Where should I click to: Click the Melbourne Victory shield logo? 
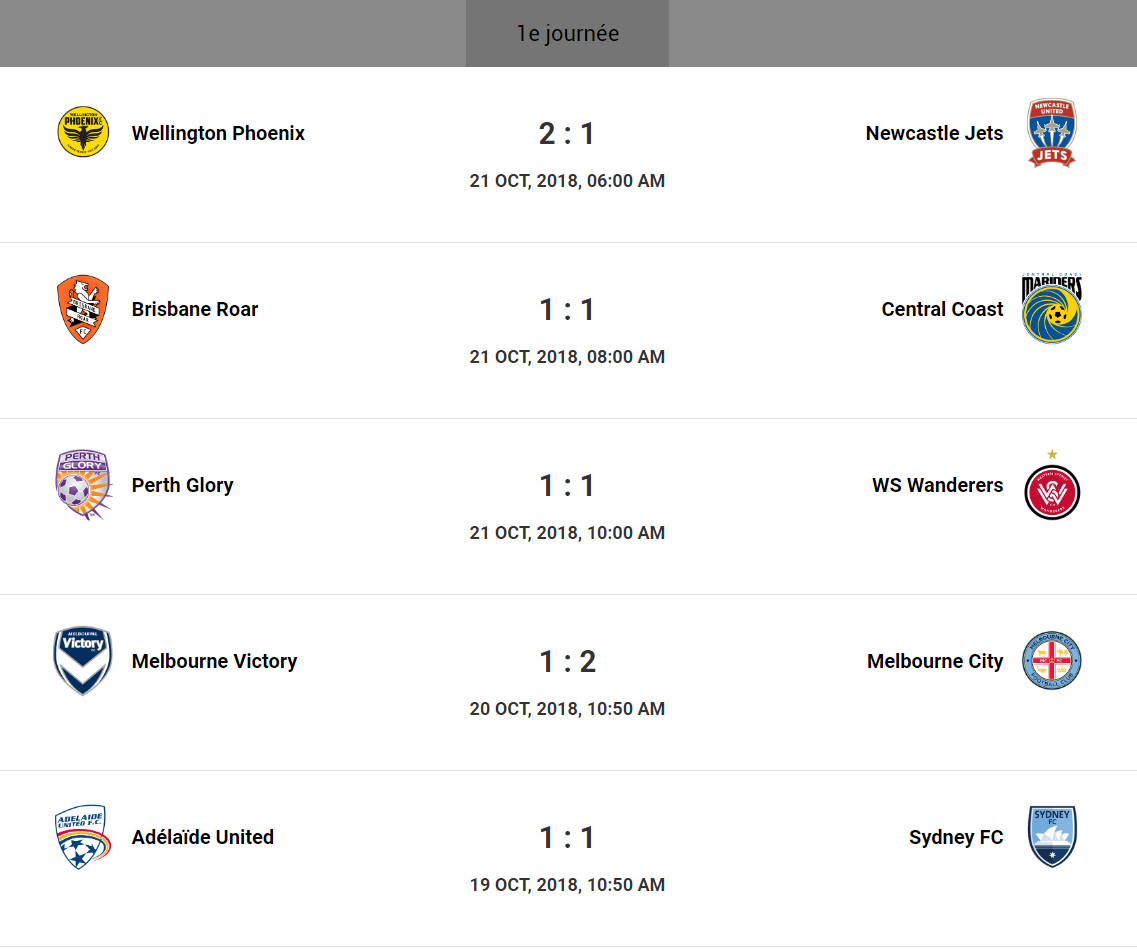point(83,661)
